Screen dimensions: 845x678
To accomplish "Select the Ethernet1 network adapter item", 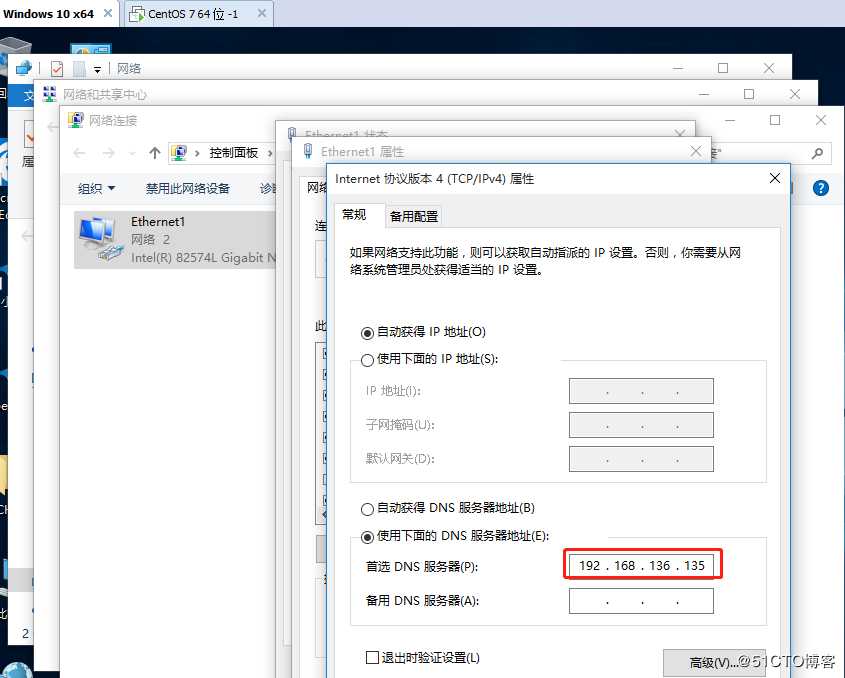I will [x=175, y=240].
